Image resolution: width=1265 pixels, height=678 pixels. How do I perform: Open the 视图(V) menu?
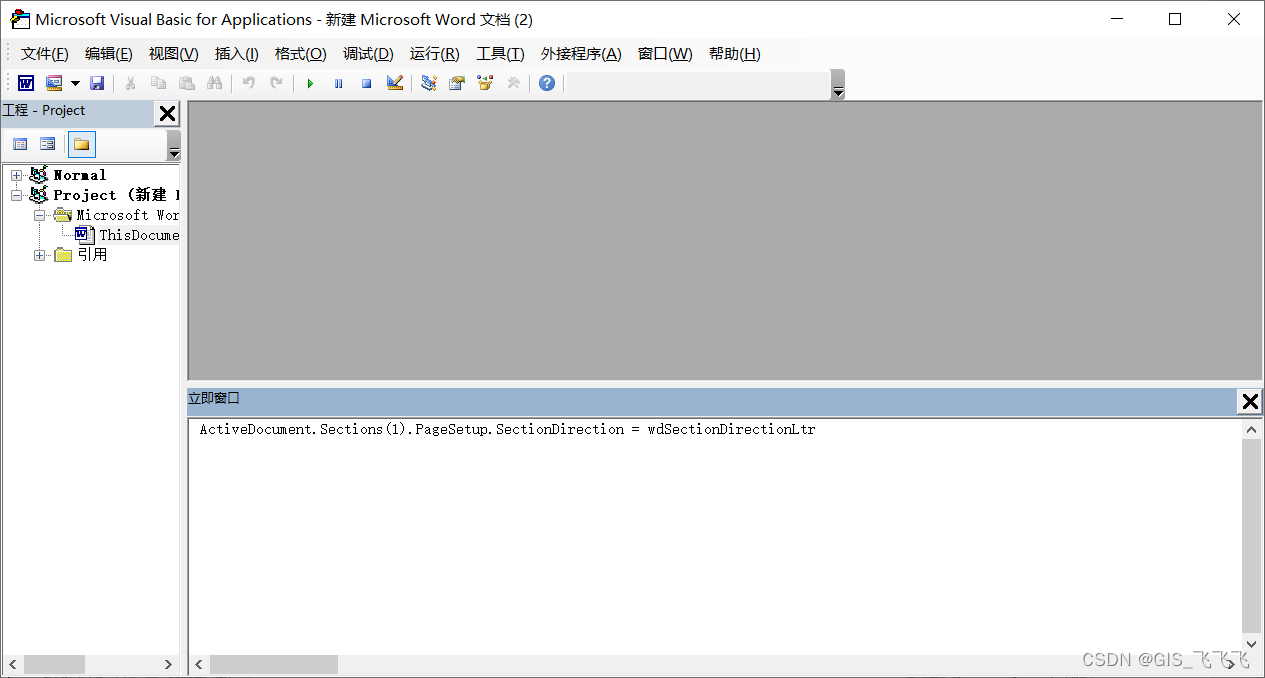click(174, 54)
